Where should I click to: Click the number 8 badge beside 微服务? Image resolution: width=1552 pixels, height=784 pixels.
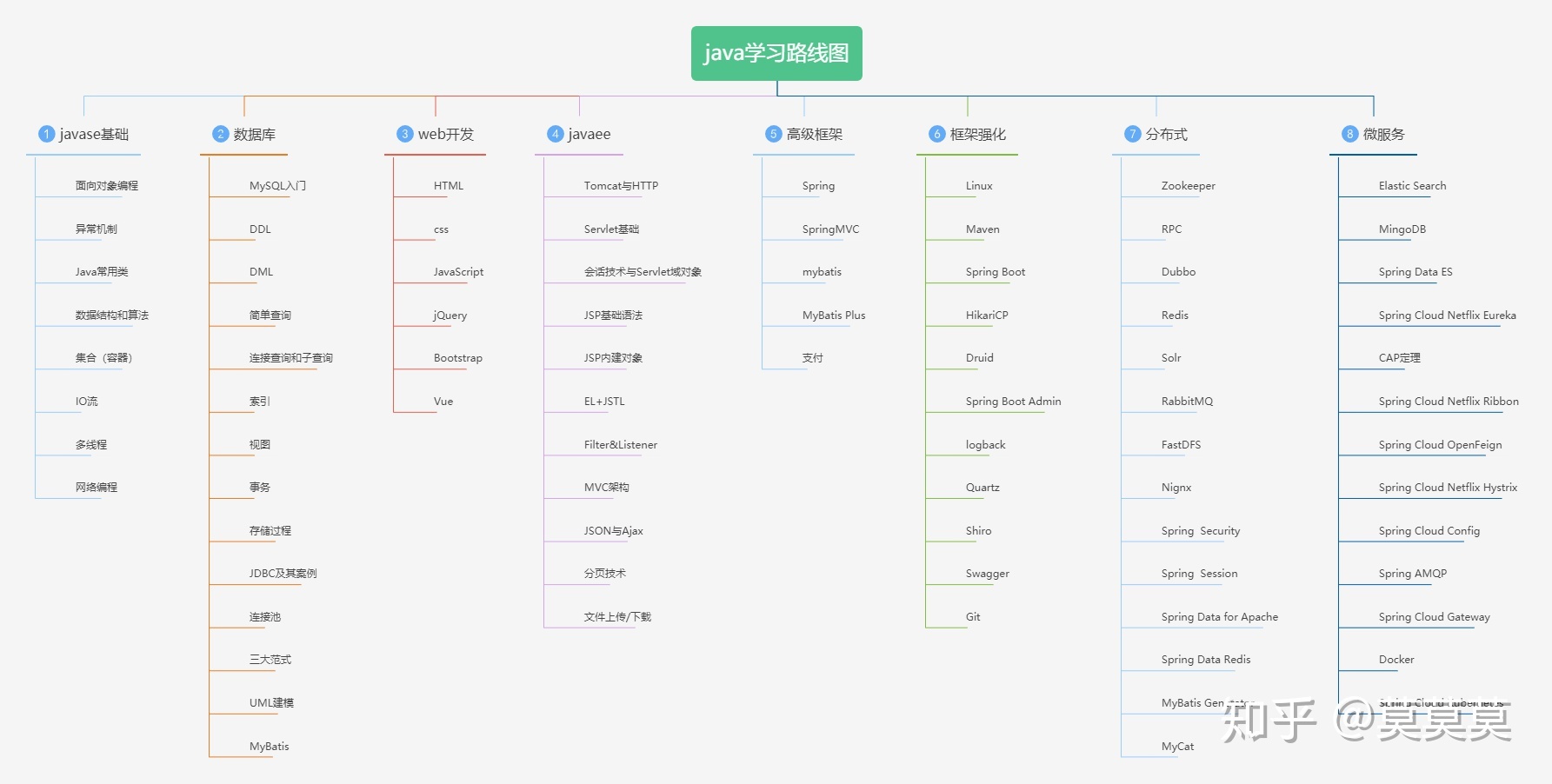tap(1350, 134)
